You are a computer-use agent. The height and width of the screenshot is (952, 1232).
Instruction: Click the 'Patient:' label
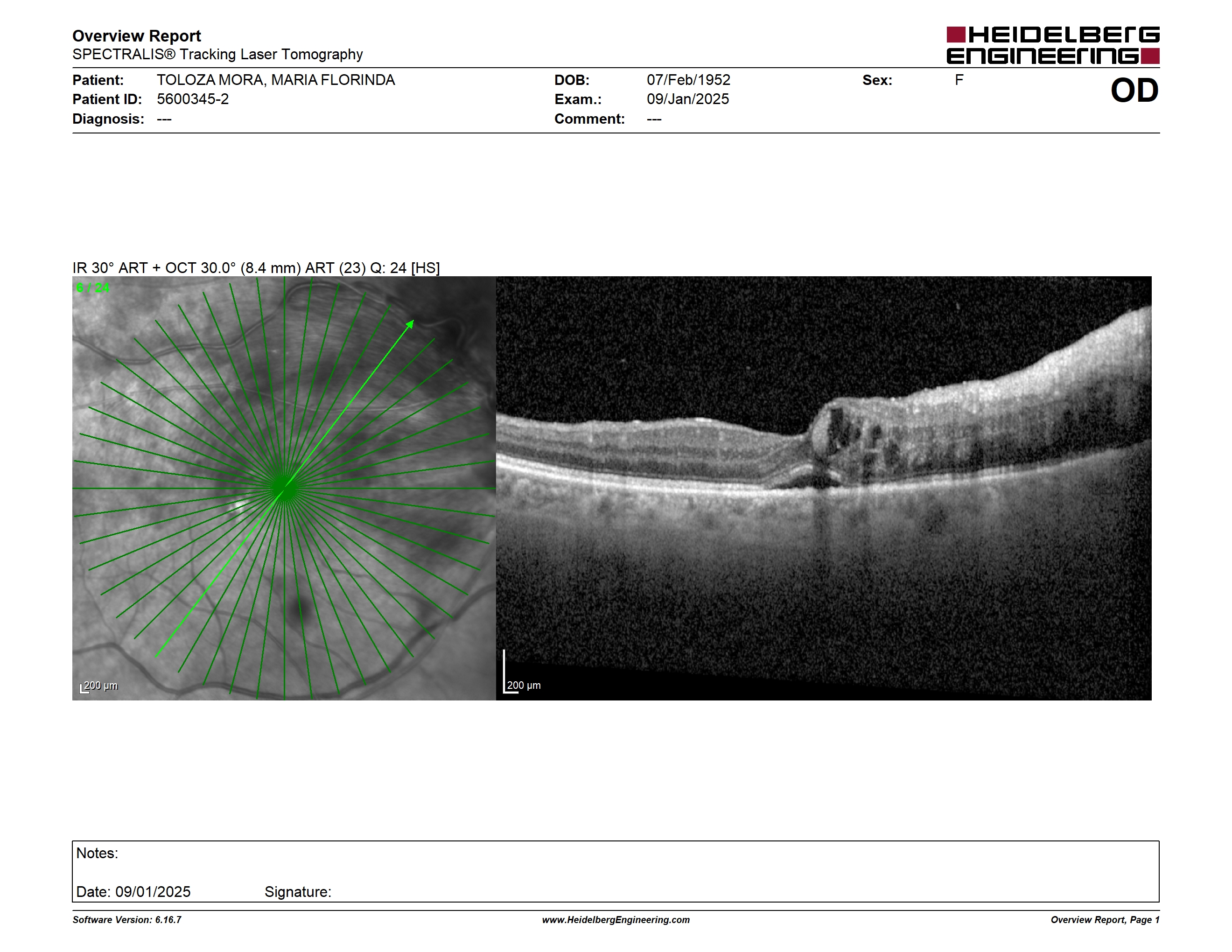pyautogui.click(x=98, y=80)
